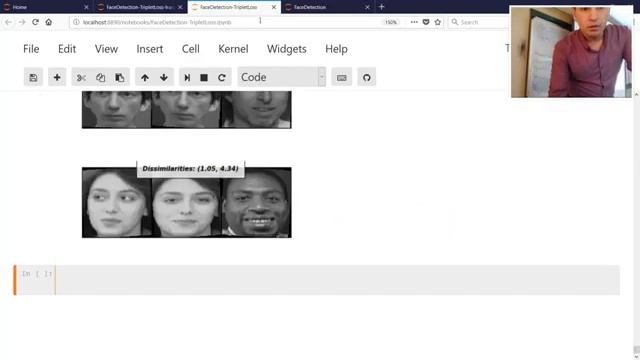640x360 pixels.
Task: Click the scroll-up arrow of the page scrollbar
Action: tap(636, 95)
